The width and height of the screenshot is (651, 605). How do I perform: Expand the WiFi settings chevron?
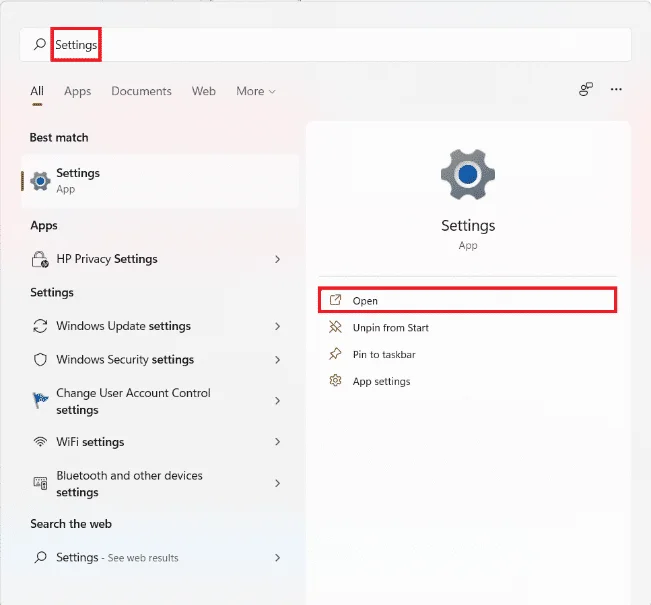pyautogui.click(x=277, y=442)
